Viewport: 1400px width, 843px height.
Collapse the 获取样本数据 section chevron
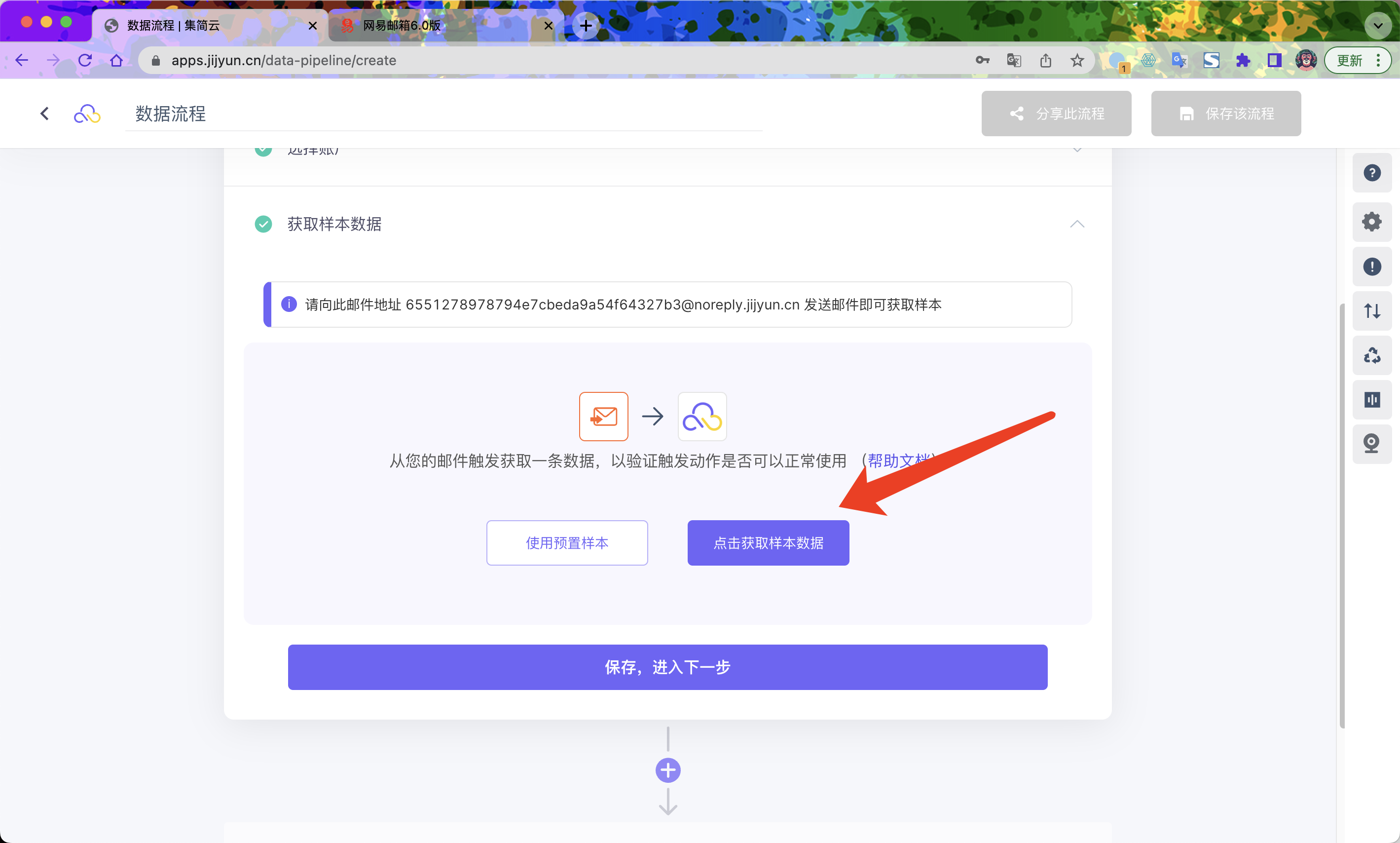click(1077, 224)
